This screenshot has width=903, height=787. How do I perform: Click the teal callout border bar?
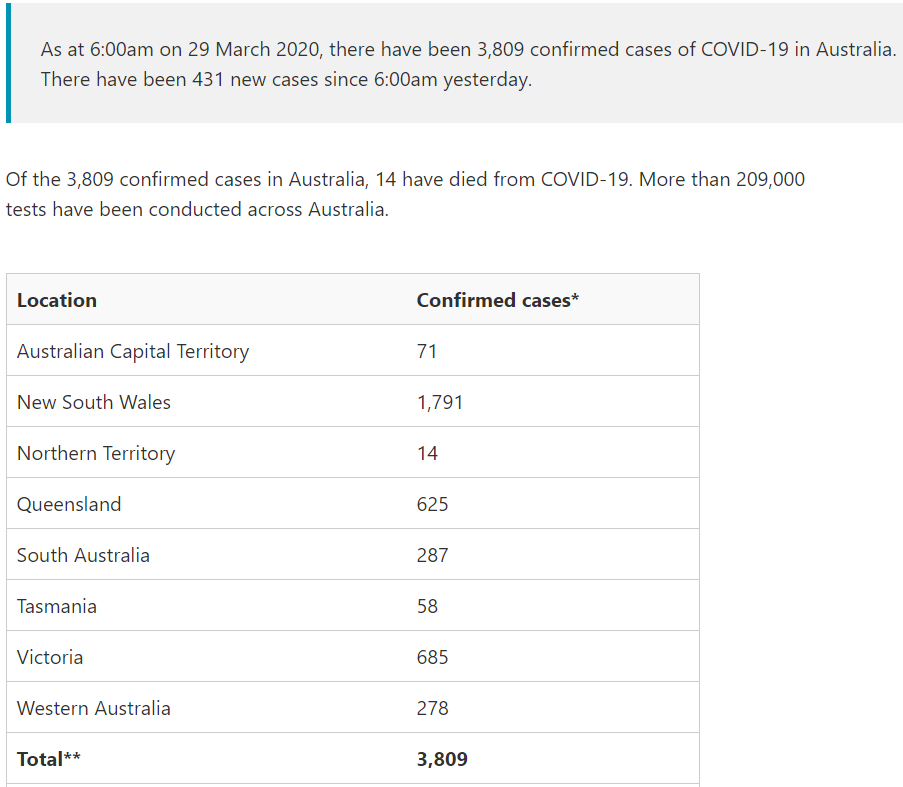[x=9, y=63]
